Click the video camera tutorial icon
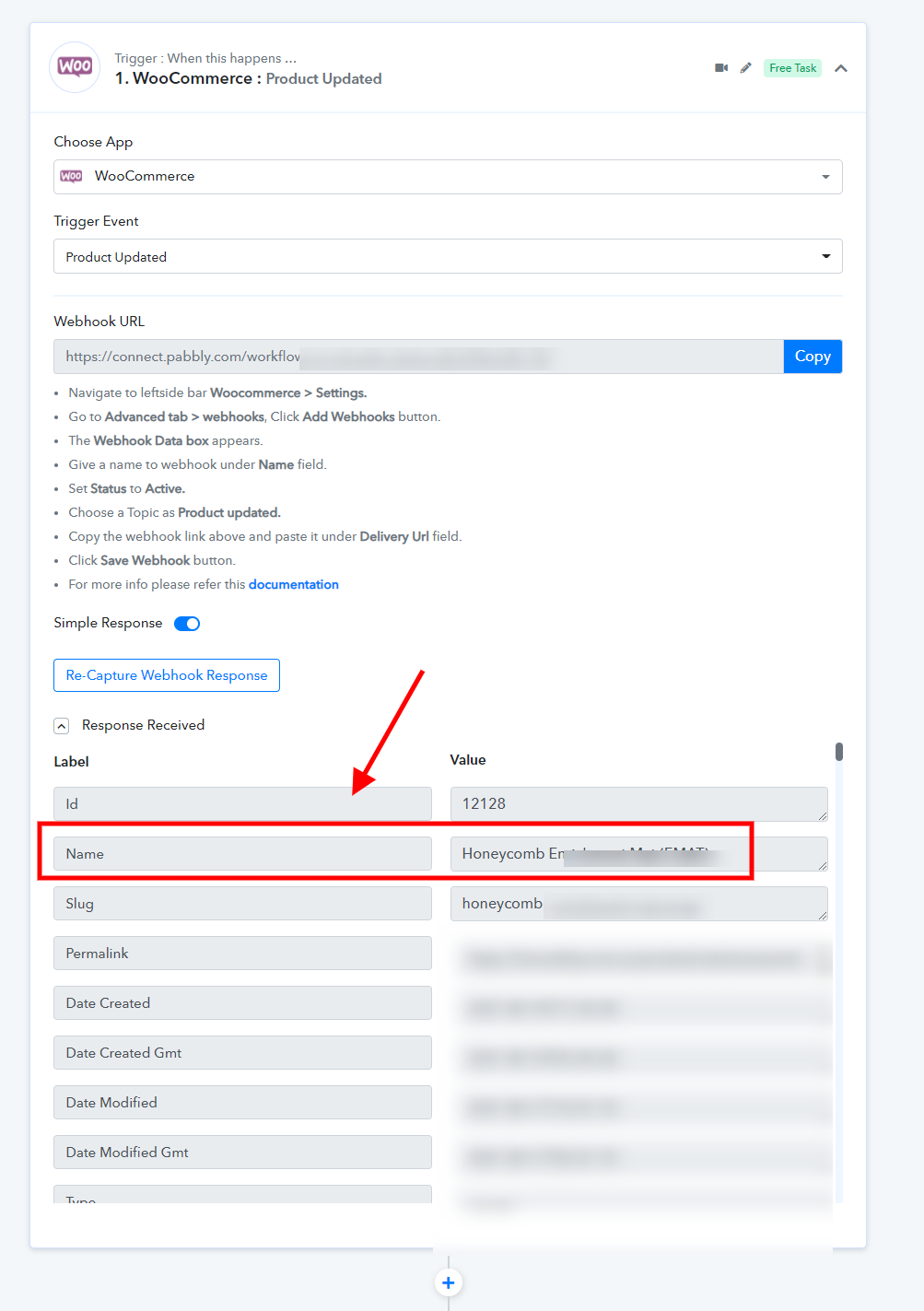 point(721,68)
